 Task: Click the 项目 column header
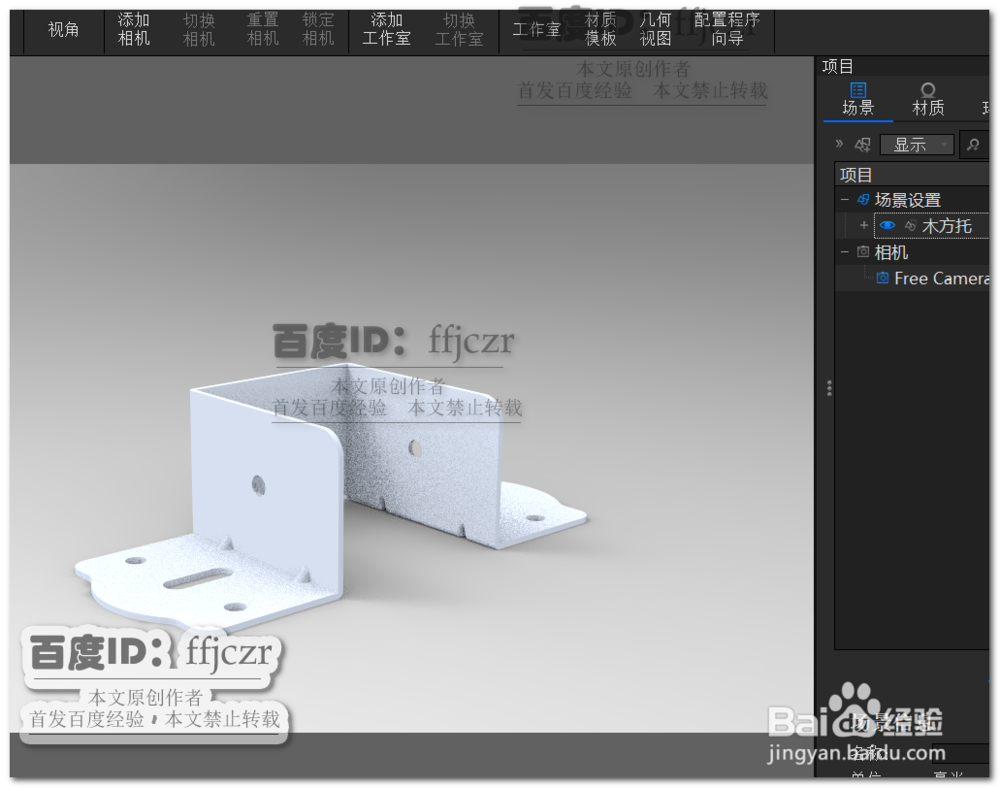point(912,174)
